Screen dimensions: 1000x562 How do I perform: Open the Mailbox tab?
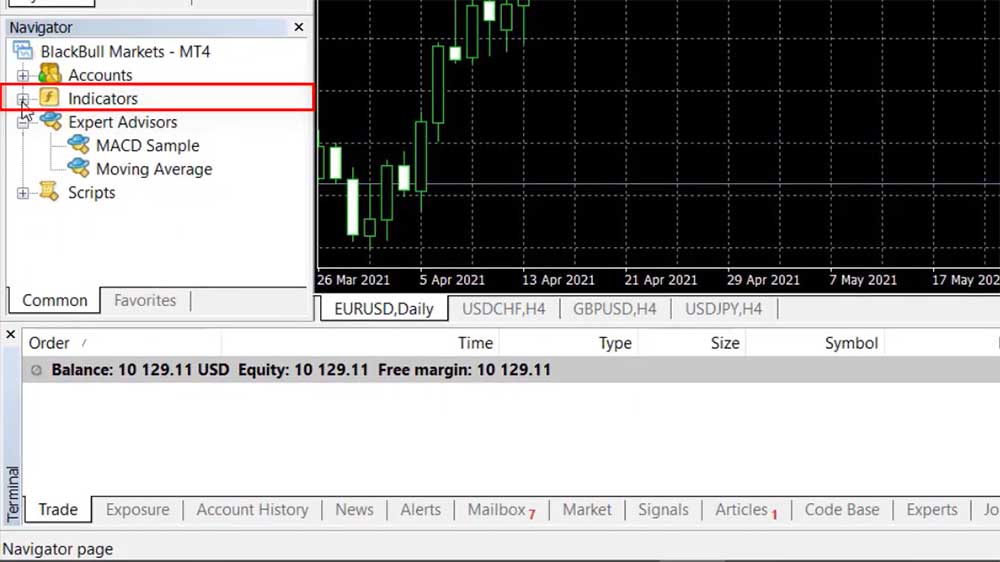[497, 509]
